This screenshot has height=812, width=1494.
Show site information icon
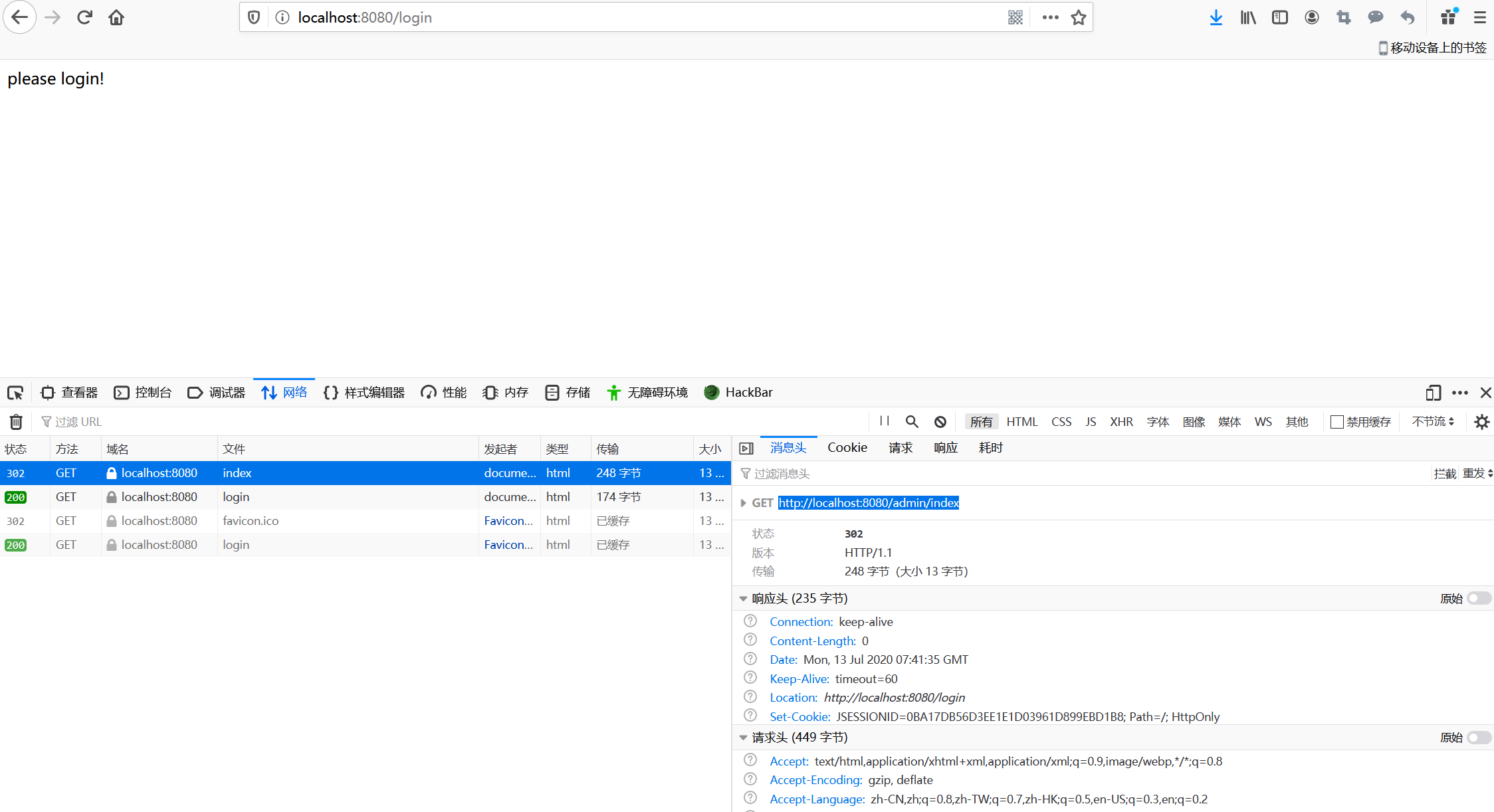(282, 17)
